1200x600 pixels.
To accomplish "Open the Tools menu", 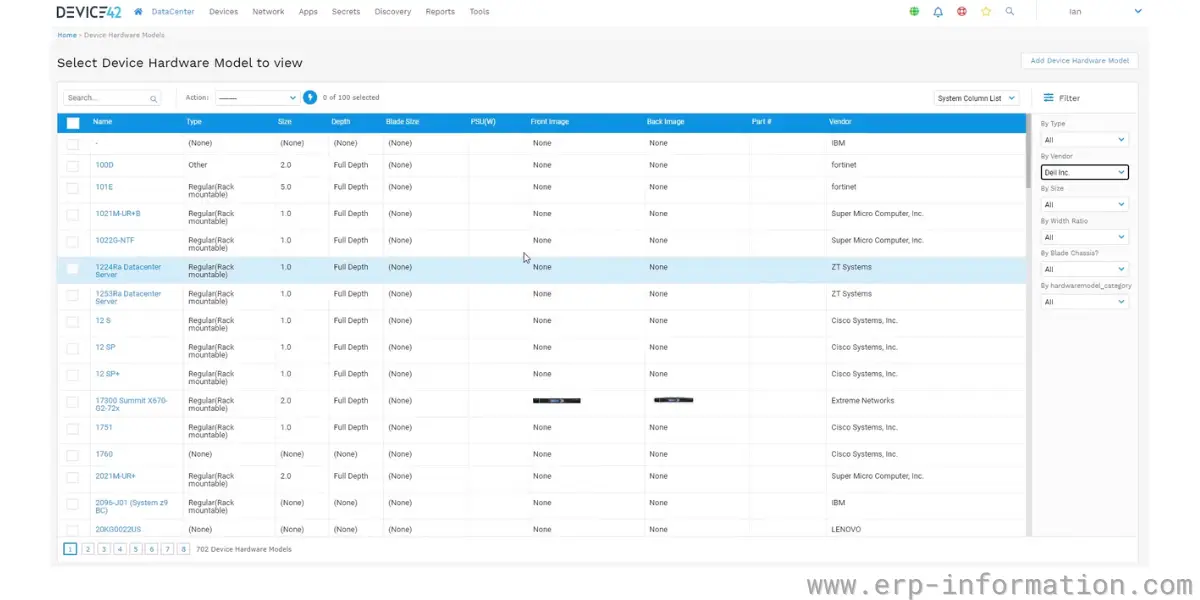I will click(x=479, y=12).
